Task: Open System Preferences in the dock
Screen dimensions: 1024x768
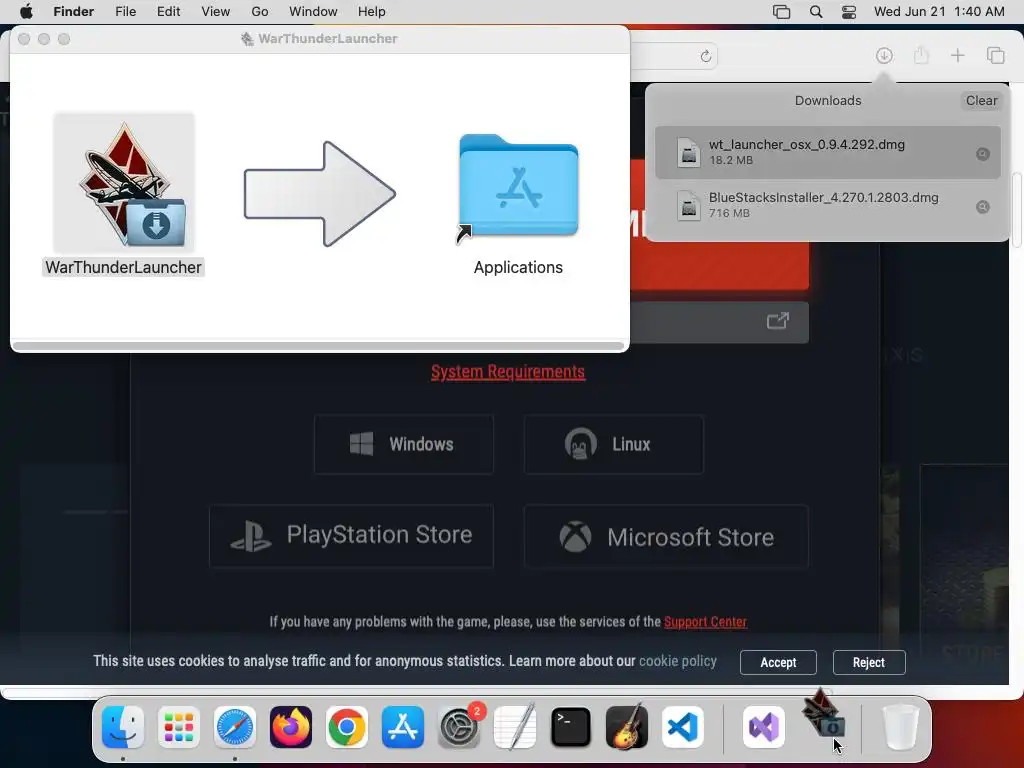Action: click(458, 727)
